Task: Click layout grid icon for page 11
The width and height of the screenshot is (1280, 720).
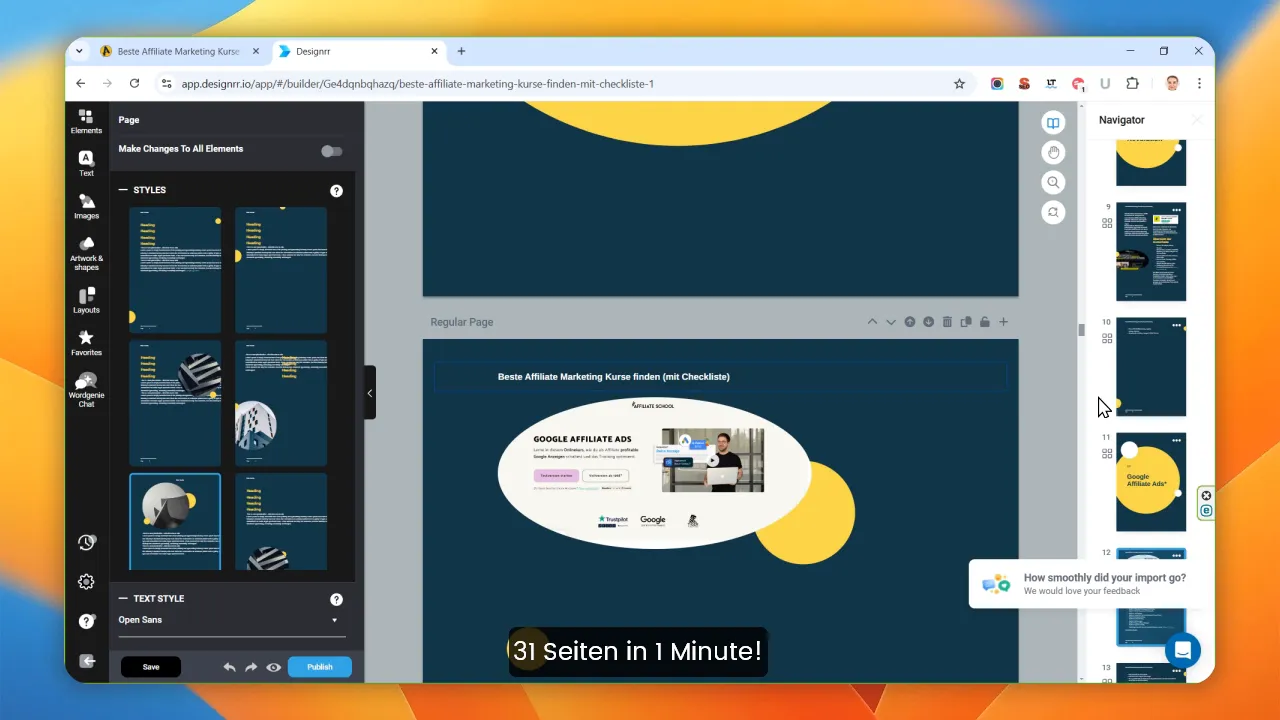Action: point(1107,453)
